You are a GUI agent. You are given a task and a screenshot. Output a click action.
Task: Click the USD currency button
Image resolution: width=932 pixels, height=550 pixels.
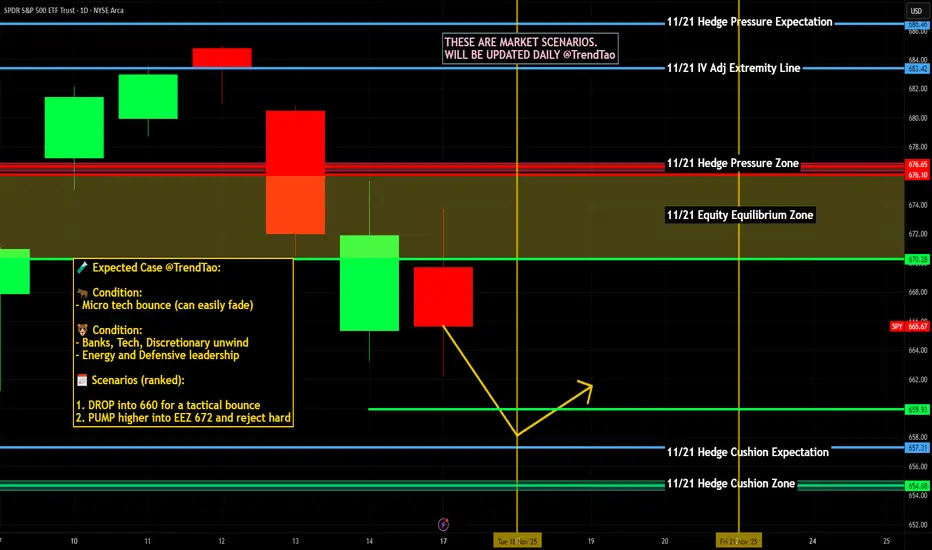916,11
